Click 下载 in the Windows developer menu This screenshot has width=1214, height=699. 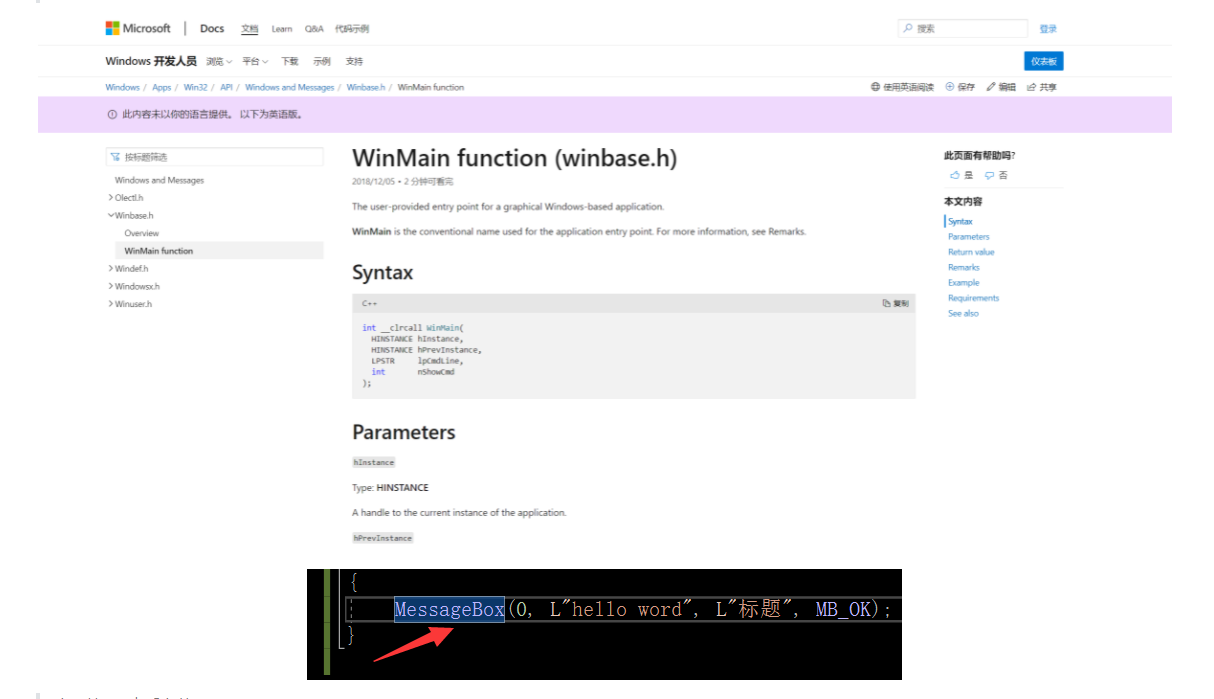(x=290, y=61)
